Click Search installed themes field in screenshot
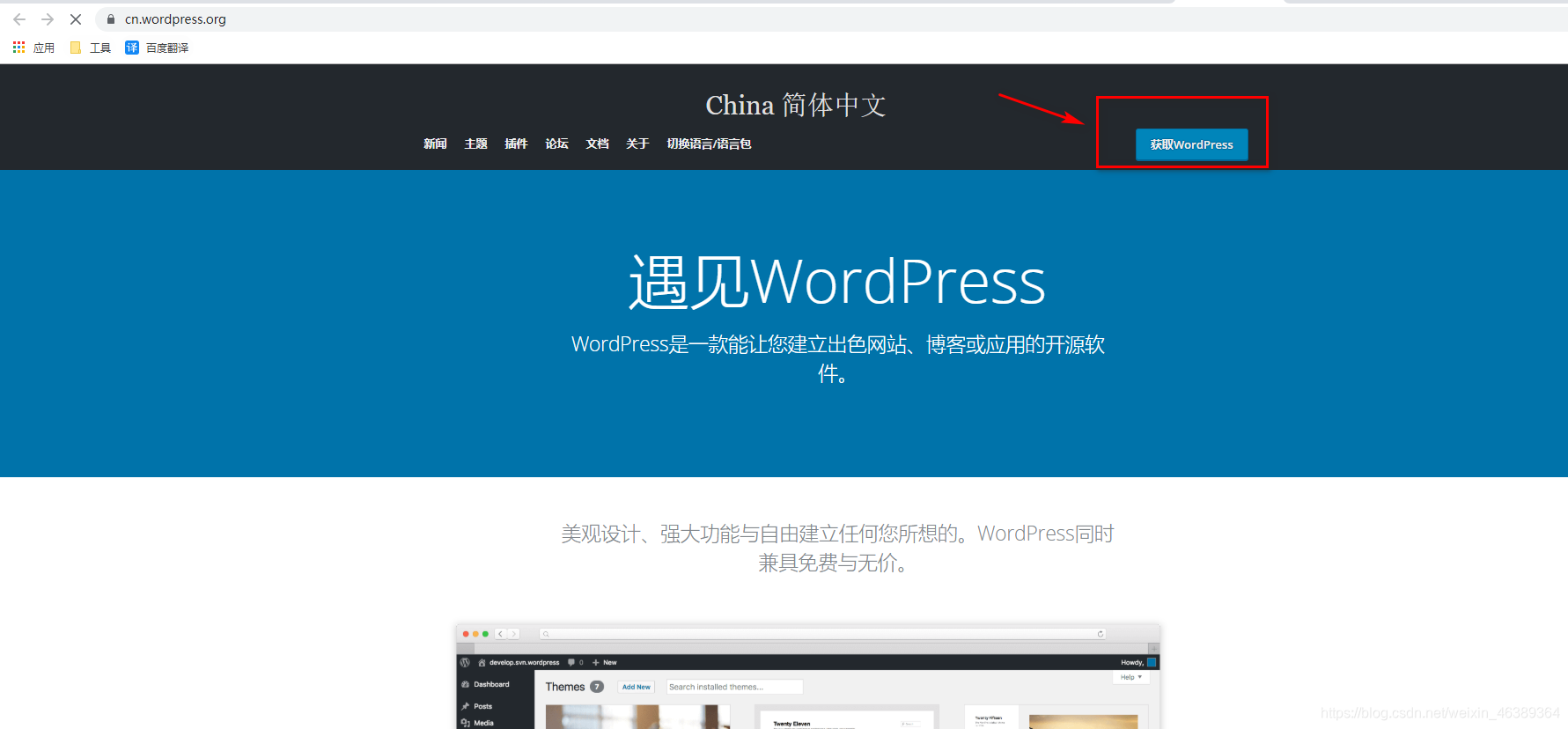This screenshot has height=729, width=1568. click(734, 687)
